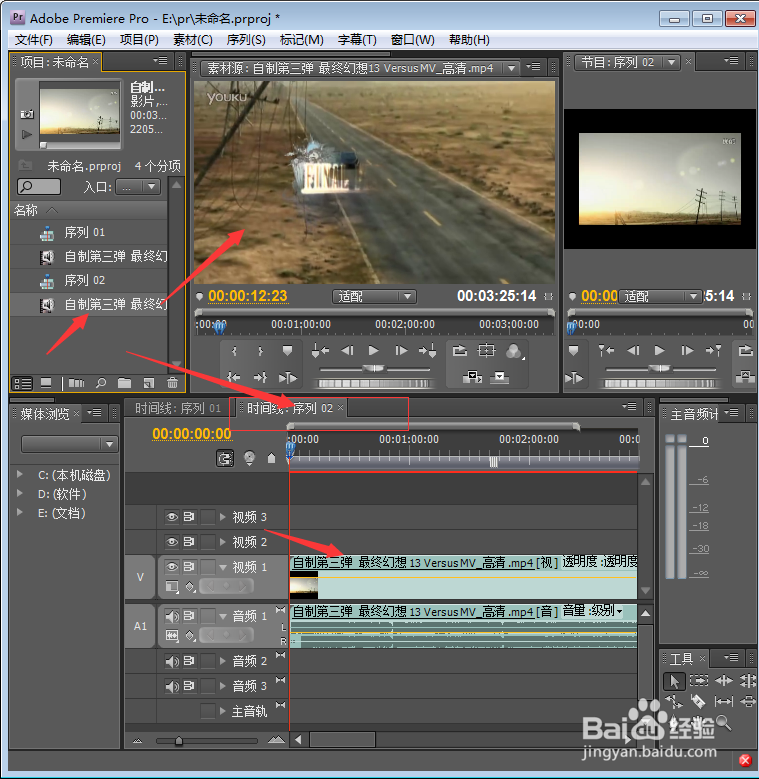Click the Automate to Sequence icon

76,383
